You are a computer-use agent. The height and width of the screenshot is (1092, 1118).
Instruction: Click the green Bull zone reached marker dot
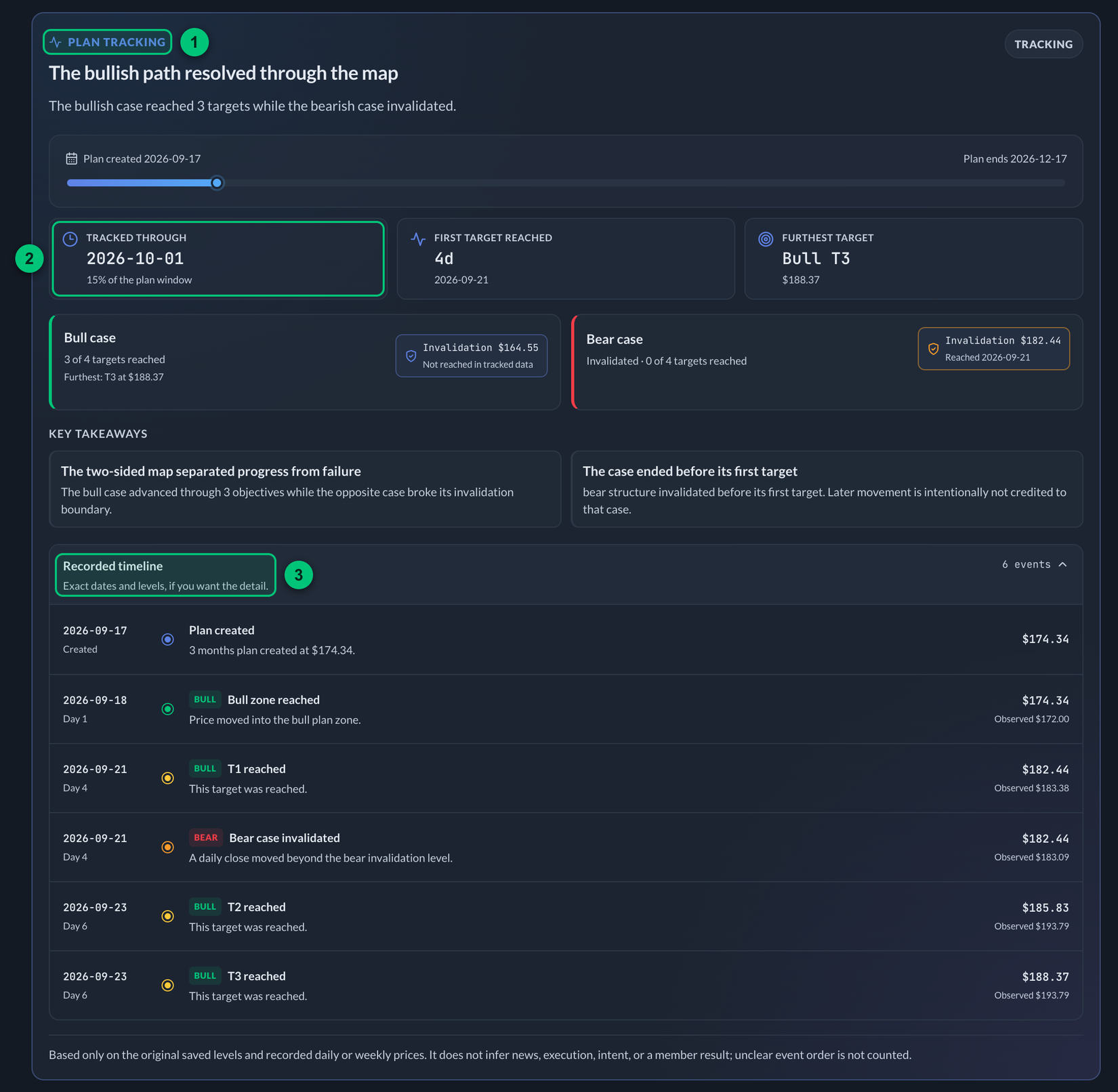coord(167,709)
